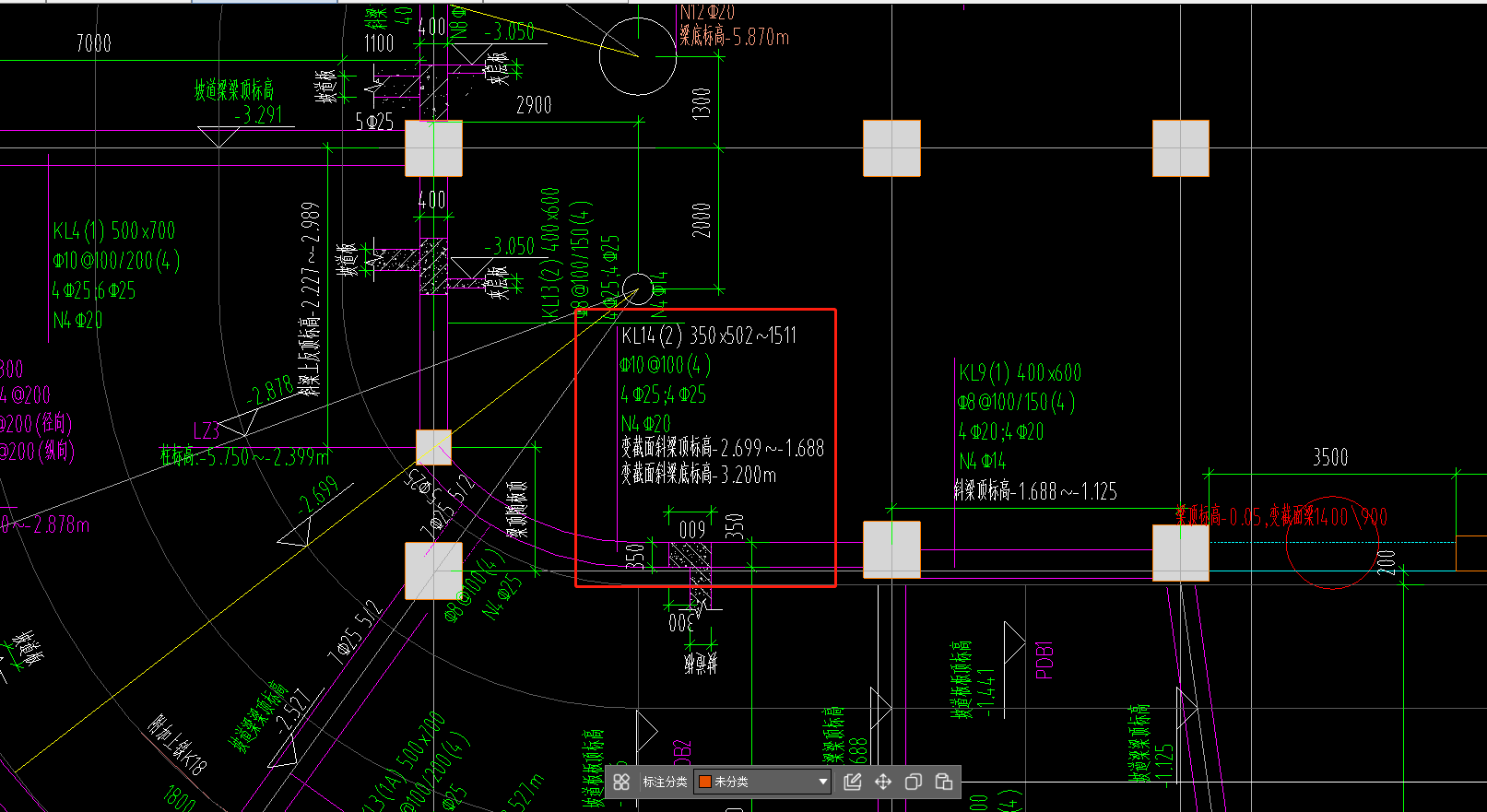Click the orange color swatch beside 未分类

705,782
